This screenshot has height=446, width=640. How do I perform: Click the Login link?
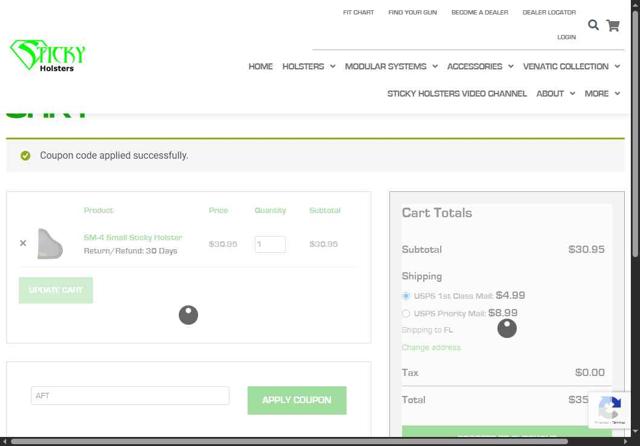pyautogui.click(x=567, y=37)
